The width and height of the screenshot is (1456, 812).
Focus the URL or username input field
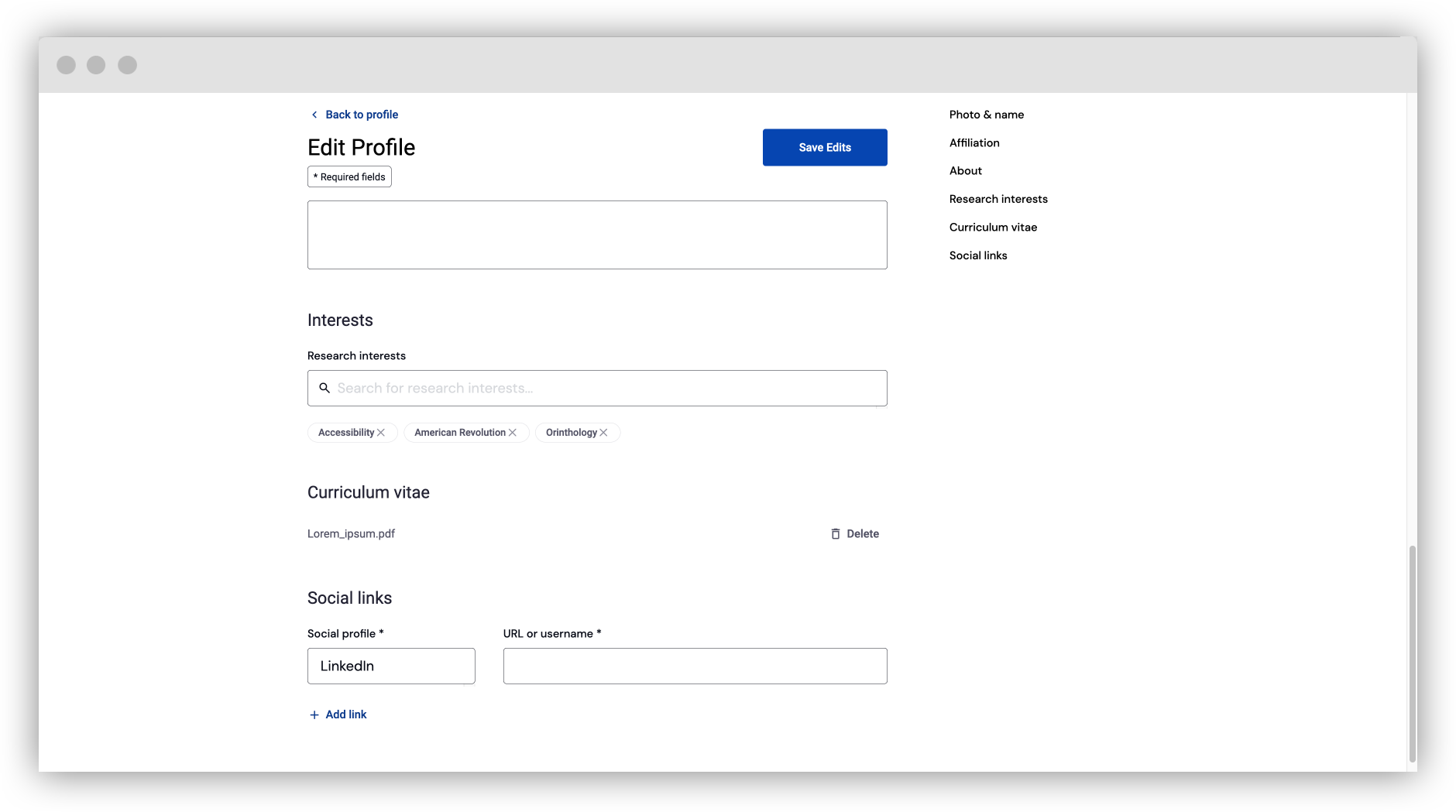pyautogui.click(x=695, y=666)
